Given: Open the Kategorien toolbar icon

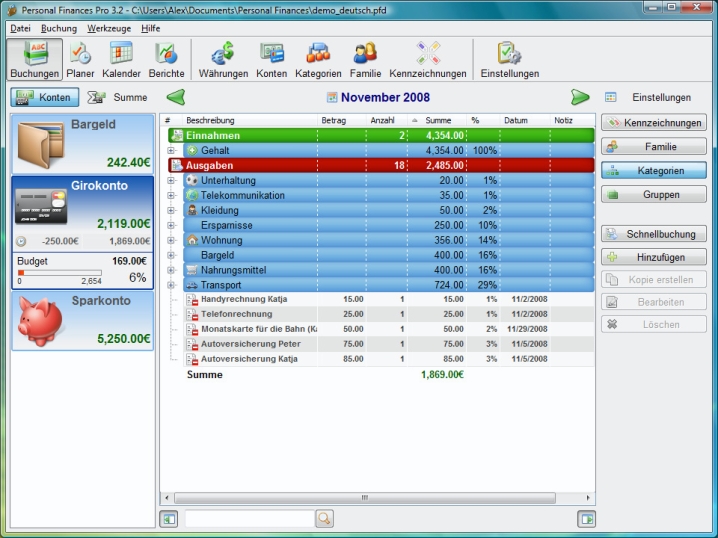Looking at the screenshot, I should [x=318, y=60].
